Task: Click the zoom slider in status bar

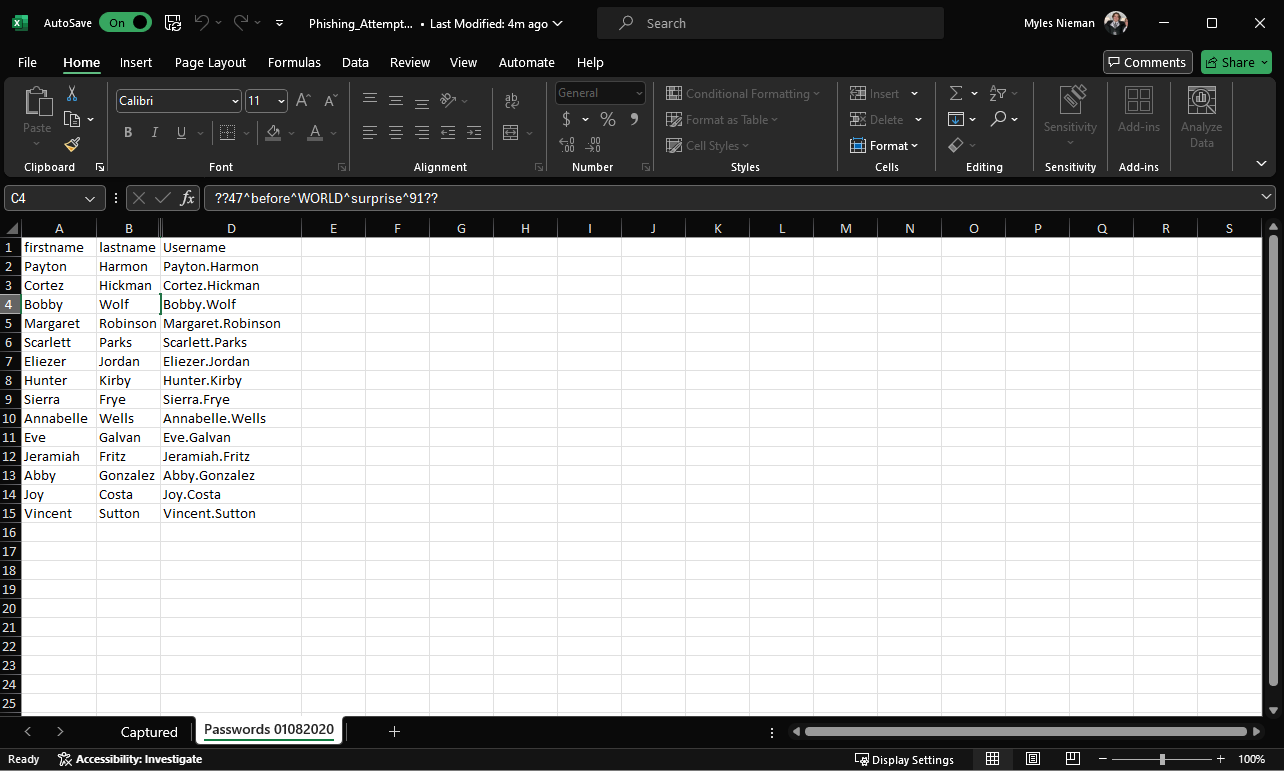Action: 1162,759
